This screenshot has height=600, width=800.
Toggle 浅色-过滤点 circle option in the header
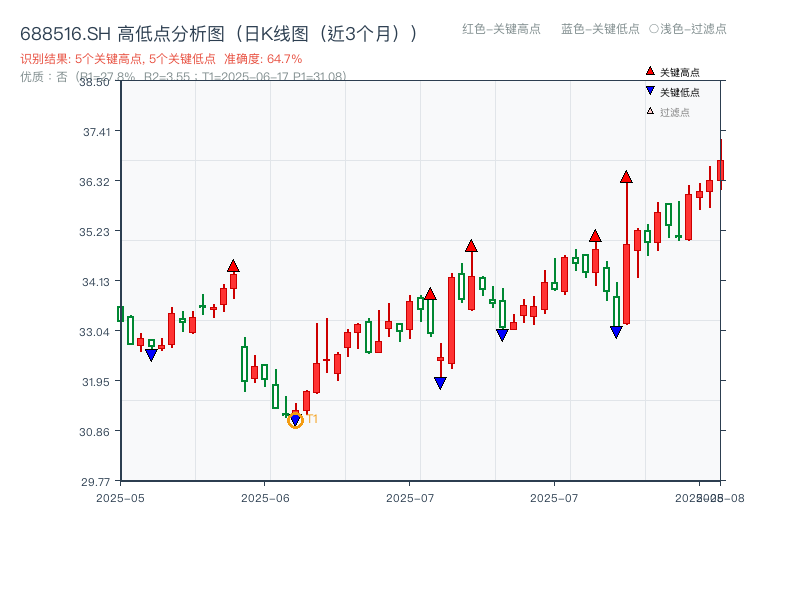coord(686,30)
